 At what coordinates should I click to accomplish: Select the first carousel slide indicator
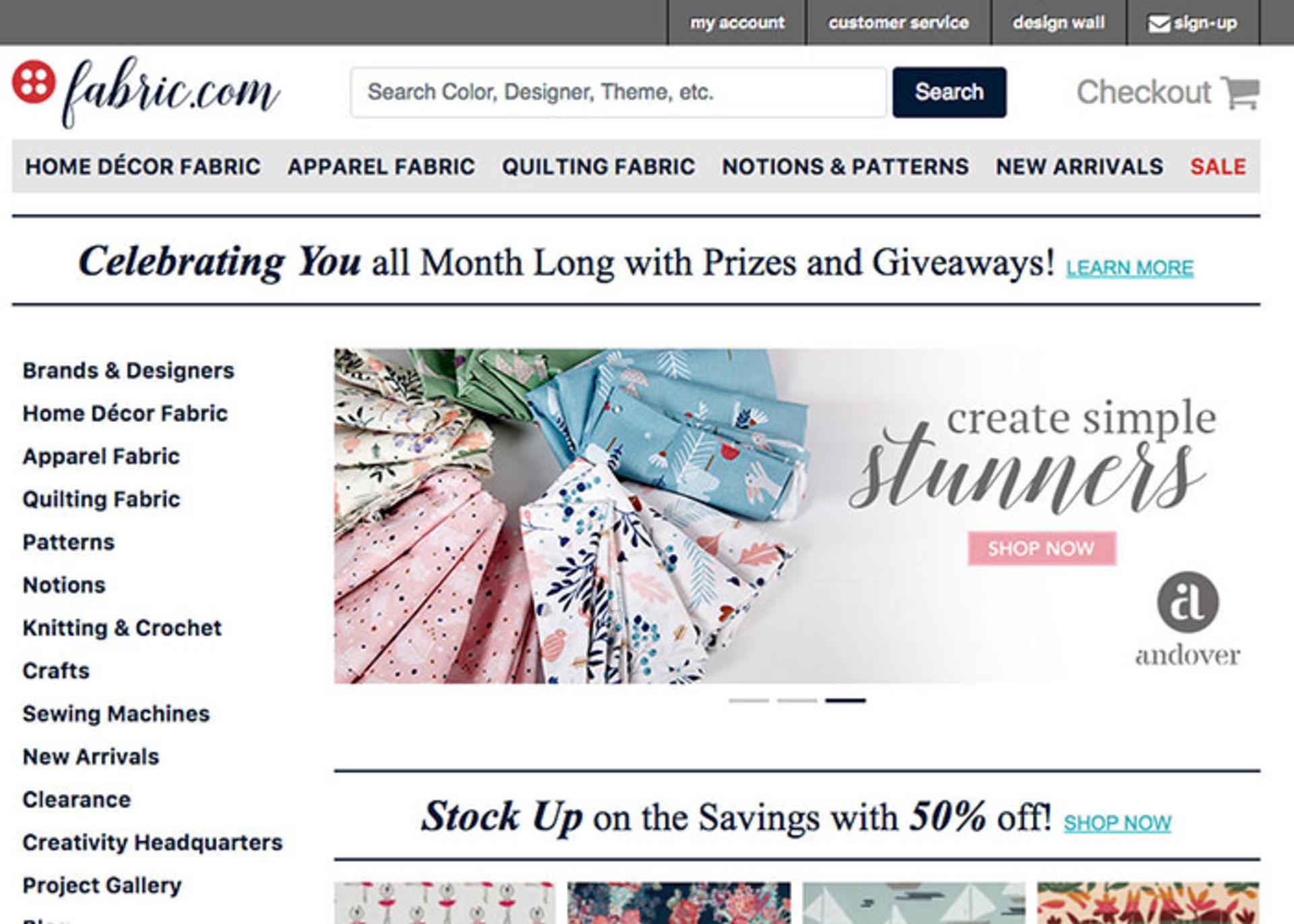point(748,701)
